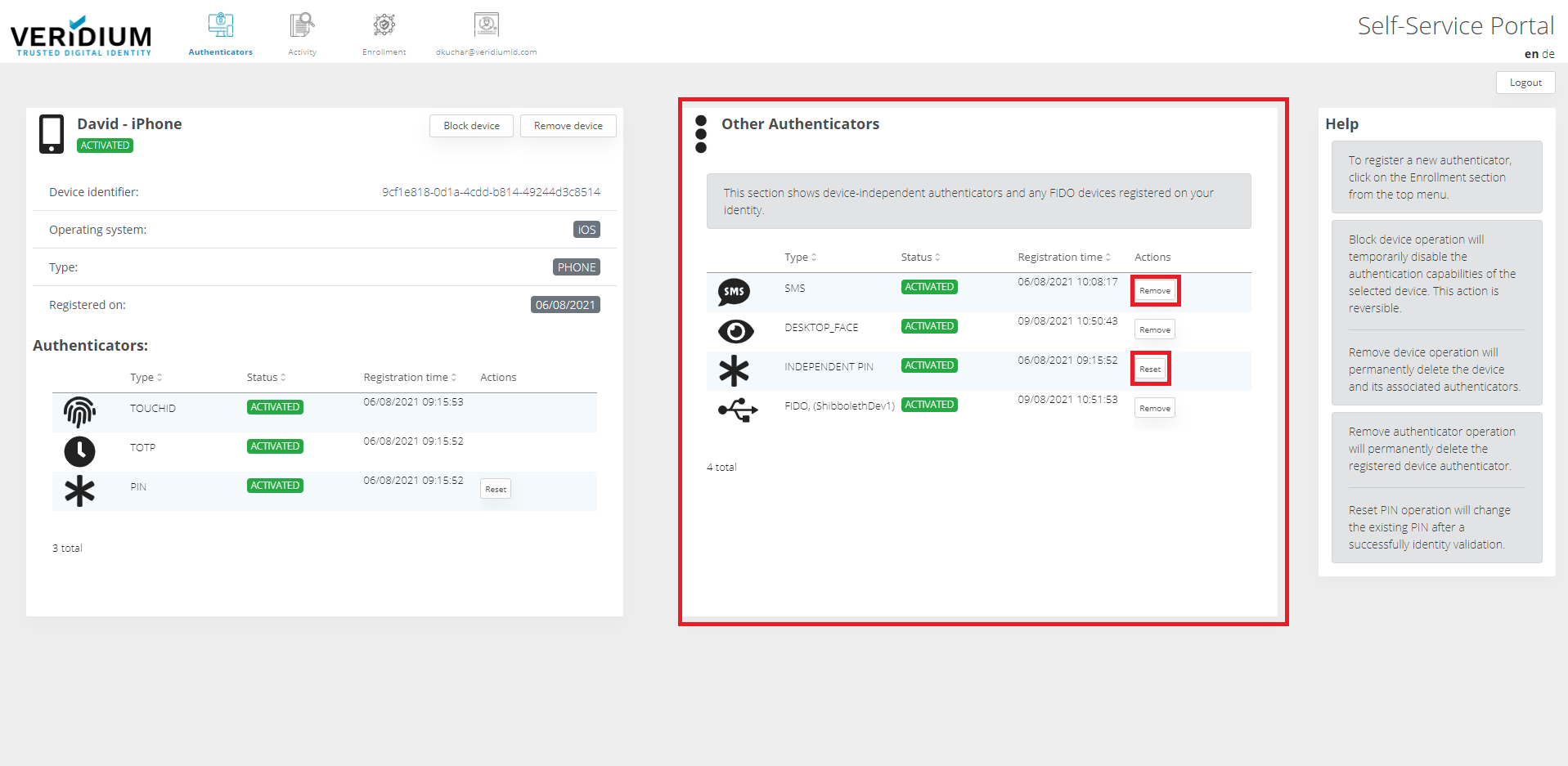Viewport: 1568px width, 766px height.
Task: Go to the Enrollment gear icon
Action: pyautogui.click(x=384, y=25)
